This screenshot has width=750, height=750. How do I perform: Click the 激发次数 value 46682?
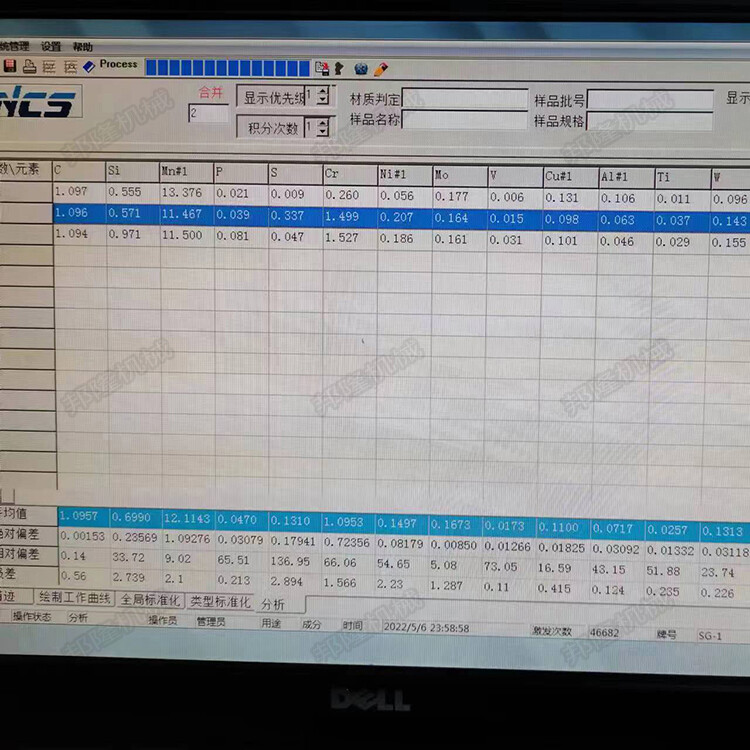point(605,632)
